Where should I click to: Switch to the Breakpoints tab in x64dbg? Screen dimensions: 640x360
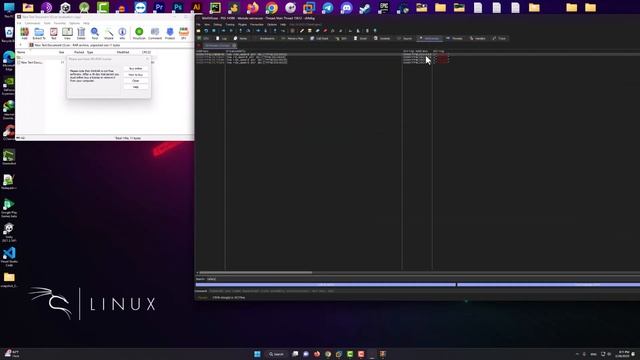(x=265, y=38)
